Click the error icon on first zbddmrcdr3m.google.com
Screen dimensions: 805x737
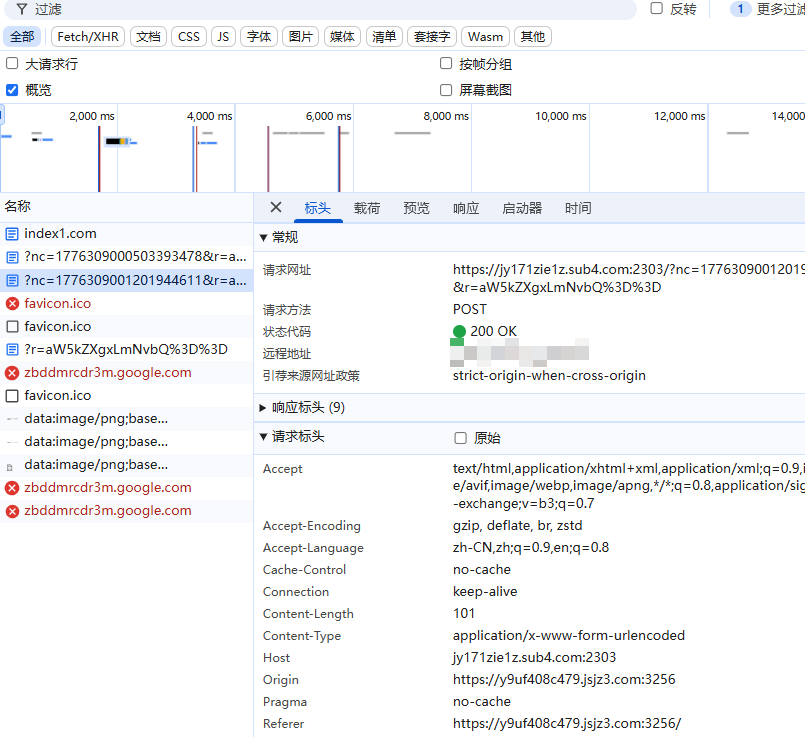(12, 373)
